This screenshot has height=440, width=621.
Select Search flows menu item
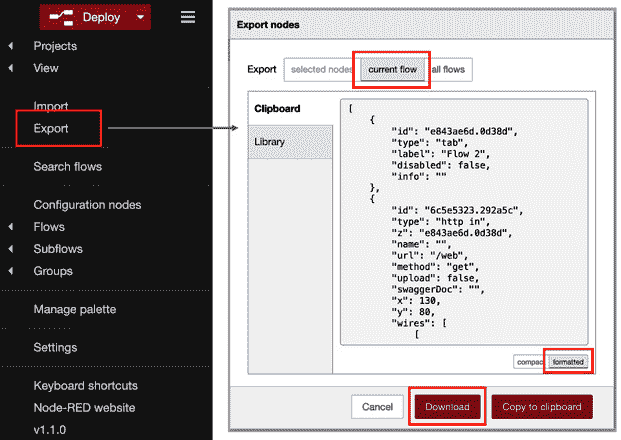(67, 166)
